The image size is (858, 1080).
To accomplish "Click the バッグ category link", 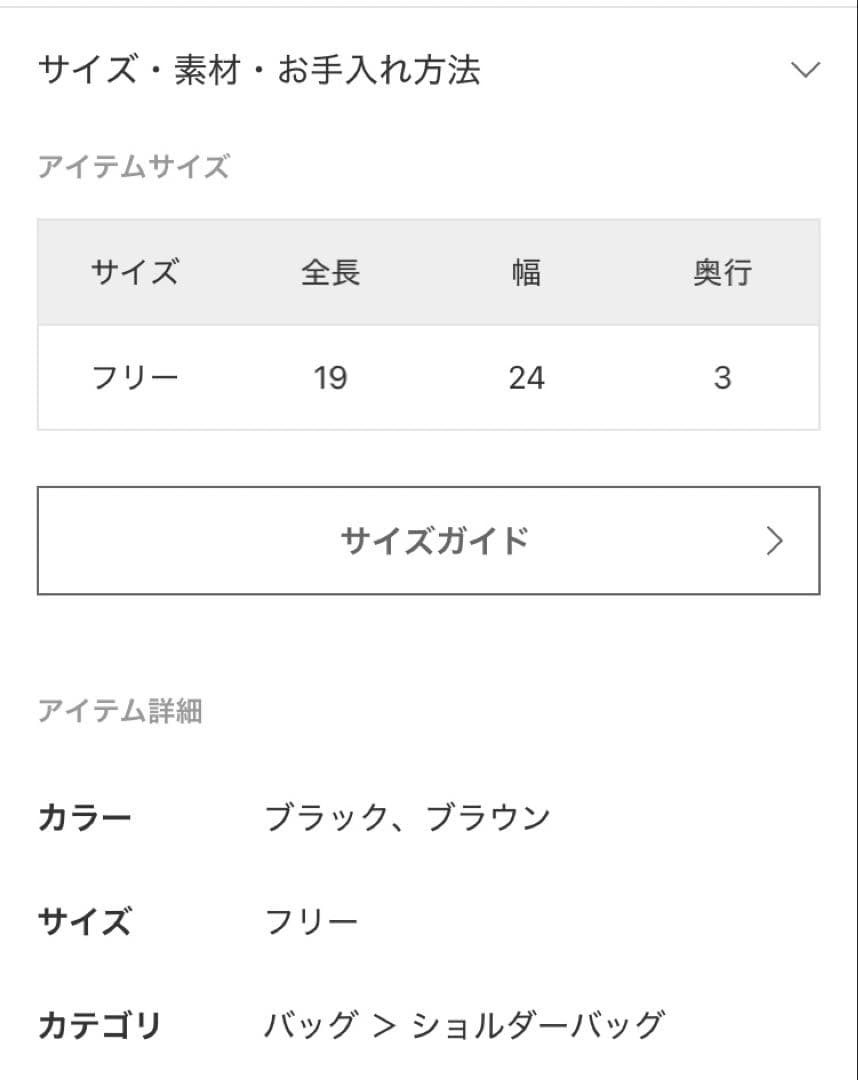I will 310,1025.
